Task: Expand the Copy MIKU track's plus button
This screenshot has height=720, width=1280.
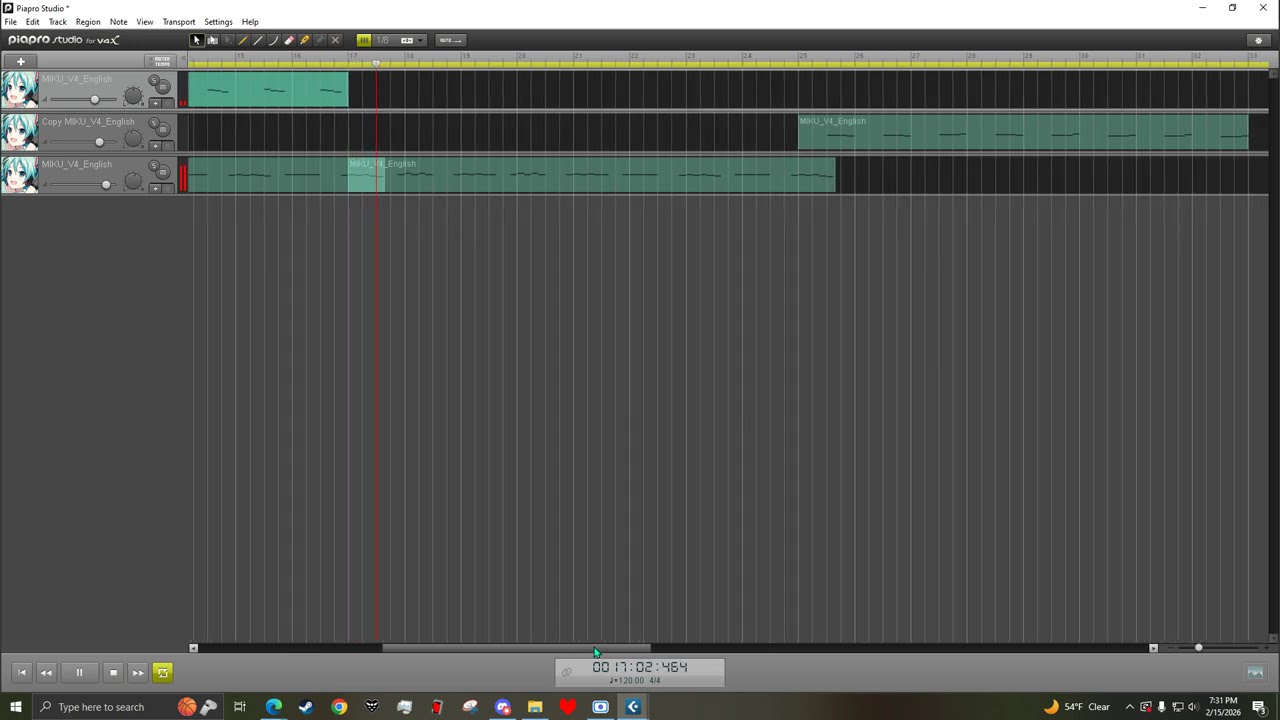Action: pyautogui.click(x=155, y=146)
